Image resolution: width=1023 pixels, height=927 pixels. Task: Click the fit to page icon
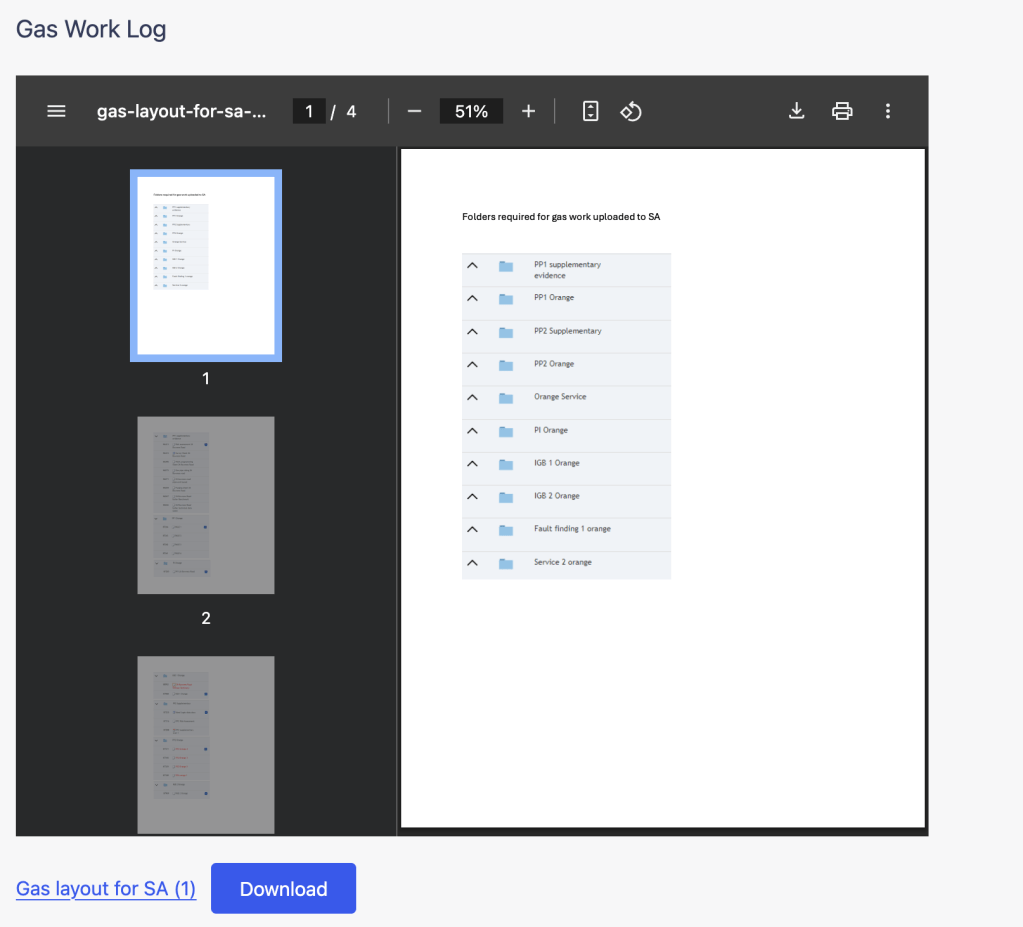point(591,111)
